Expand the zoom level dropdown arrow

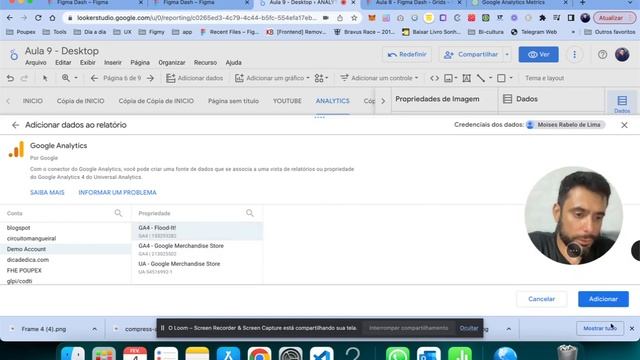pyautogui.click(x=76, y=78)
